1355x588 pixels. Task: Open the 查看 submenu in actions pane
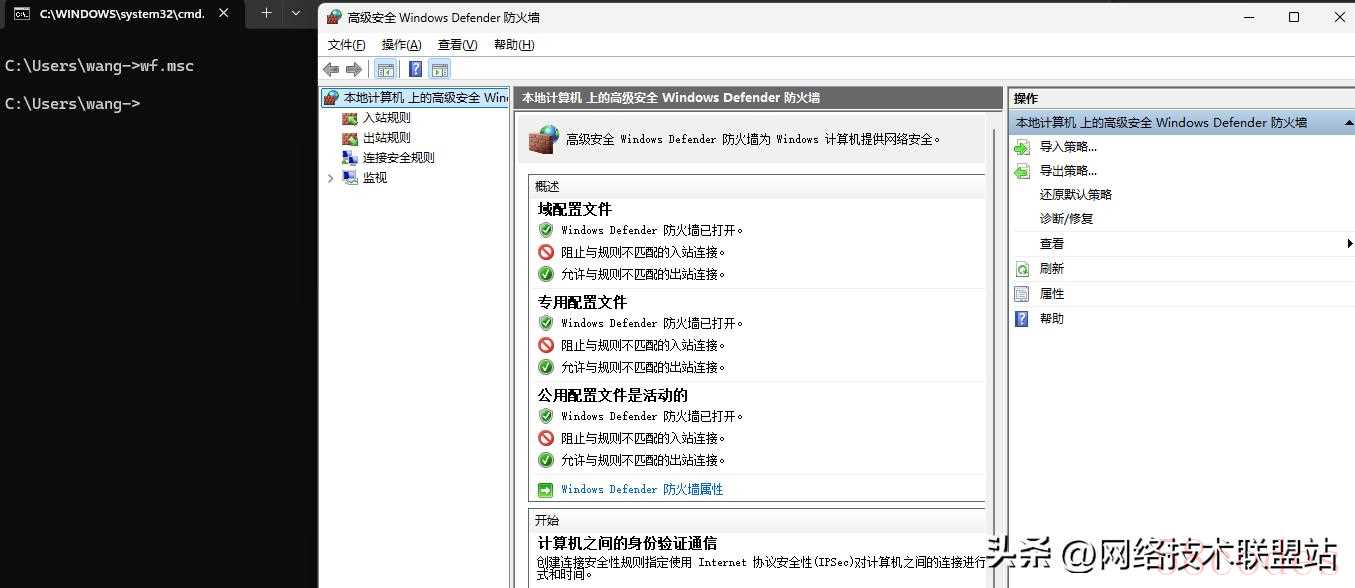click(1051, 244)
